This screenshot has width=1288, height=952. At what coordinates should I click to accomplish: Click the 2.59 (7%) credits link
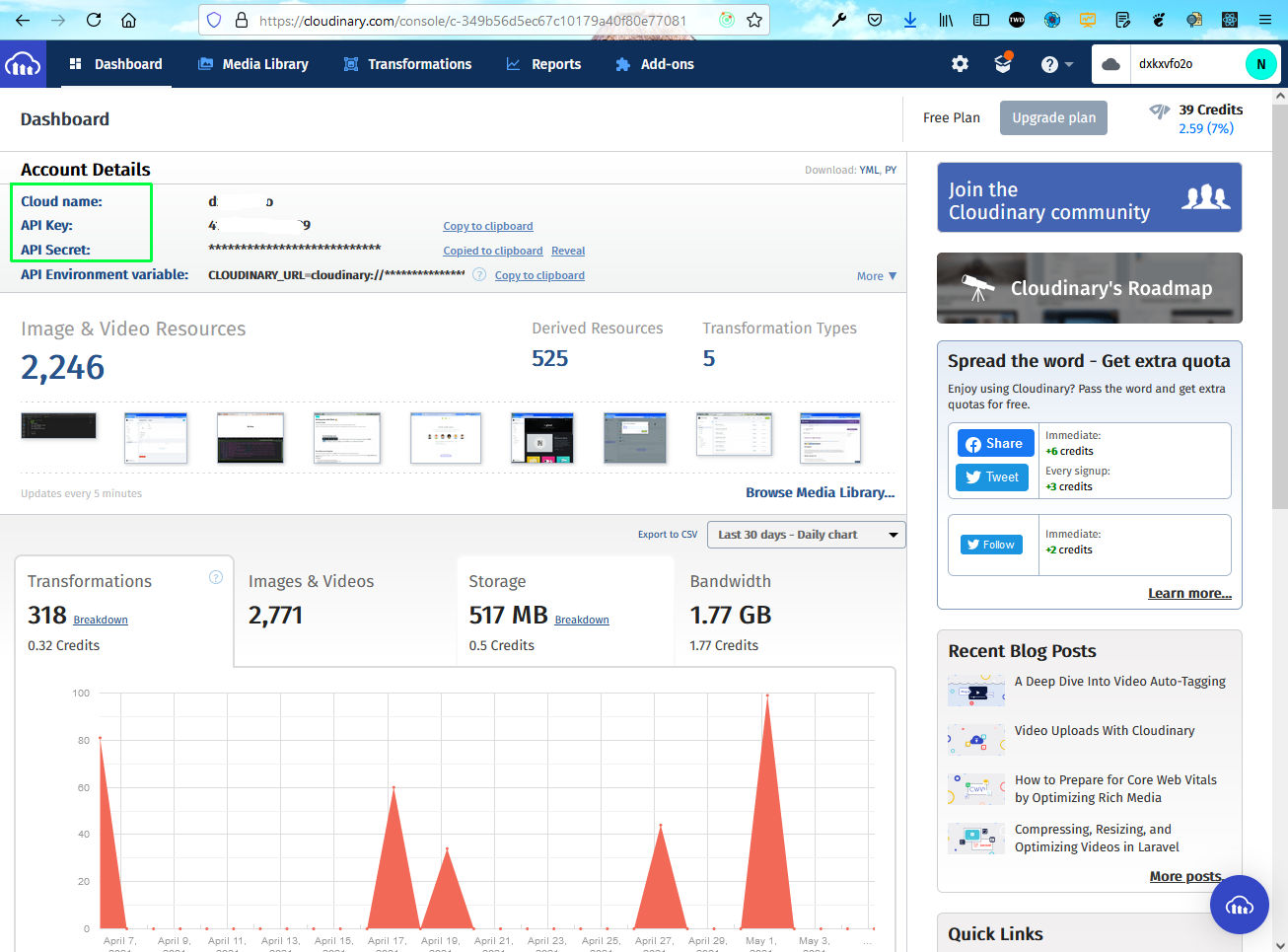point(1205,128)
